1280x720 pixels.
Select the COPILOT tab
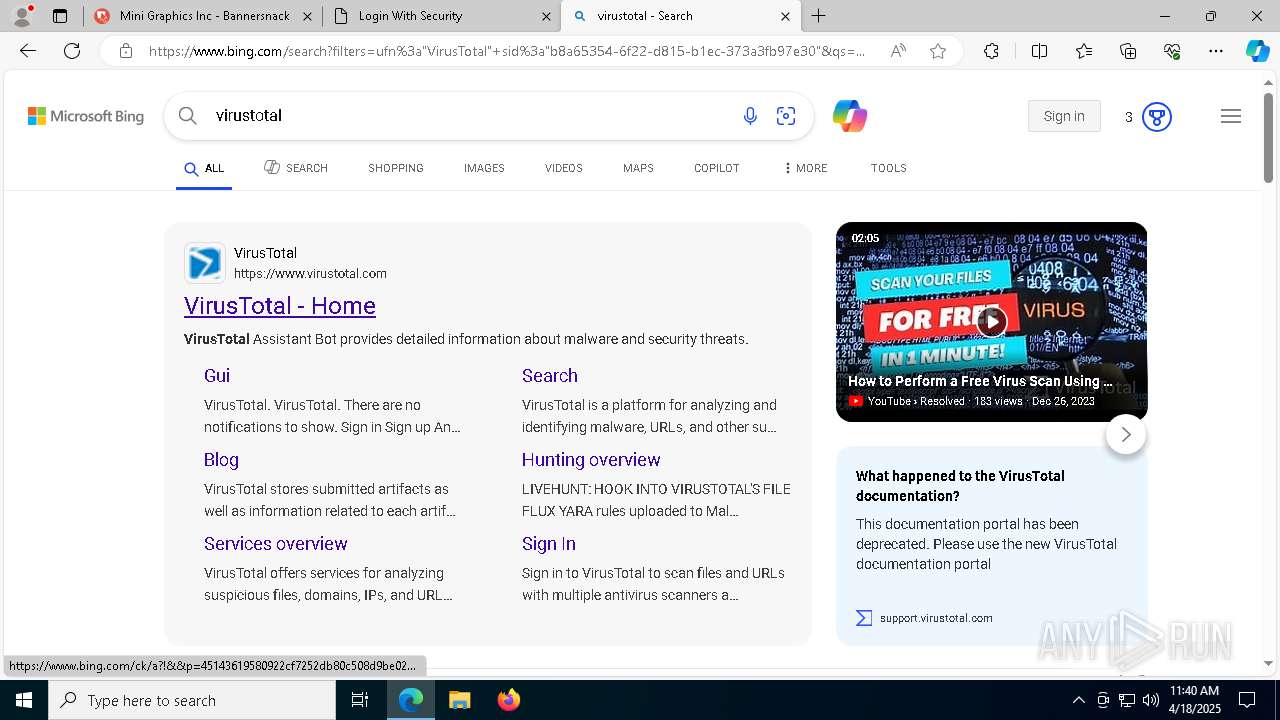point(717,168)
